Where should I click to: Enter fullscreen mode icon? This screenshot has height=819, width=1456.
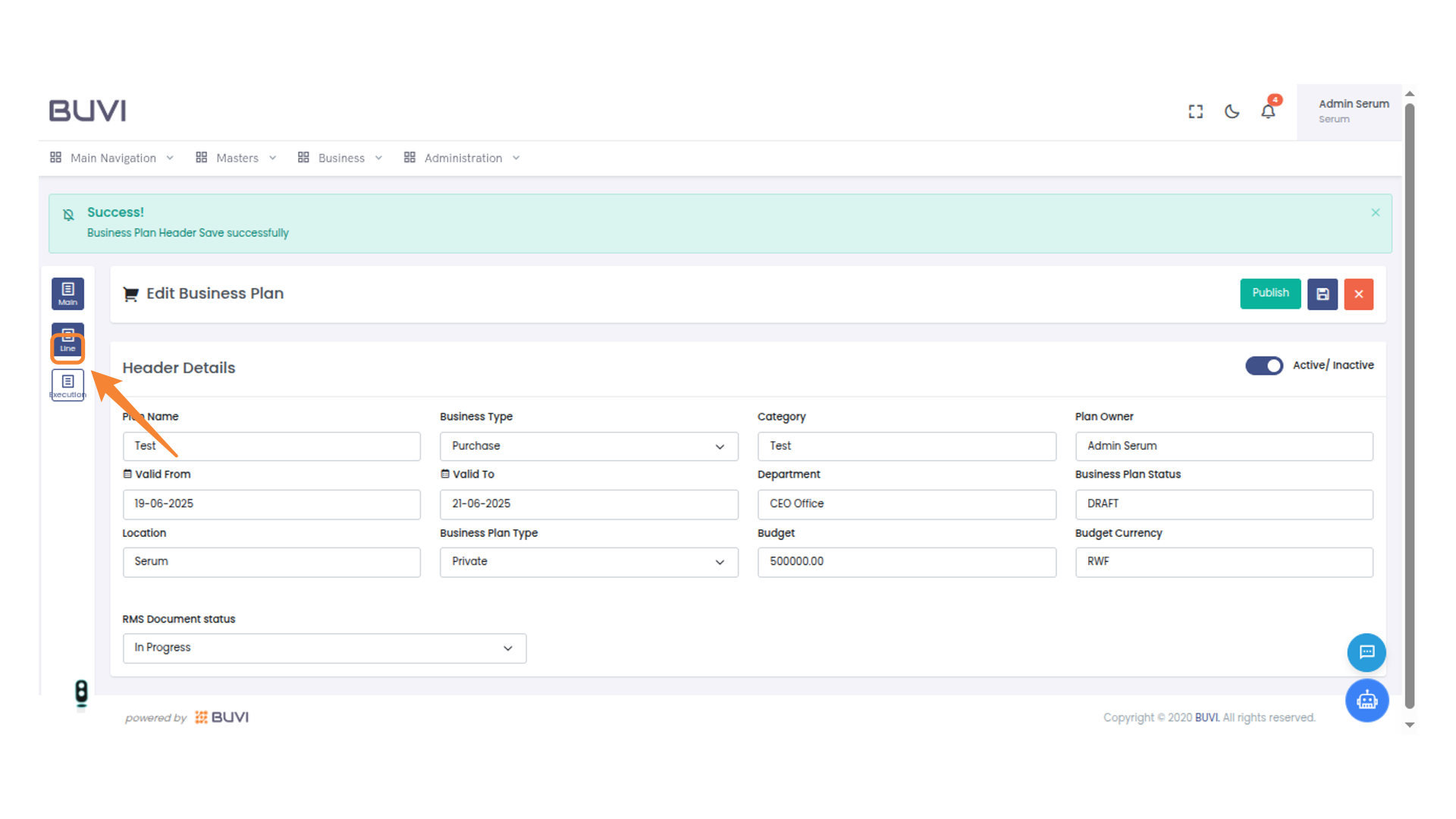tap(1195, 111)
